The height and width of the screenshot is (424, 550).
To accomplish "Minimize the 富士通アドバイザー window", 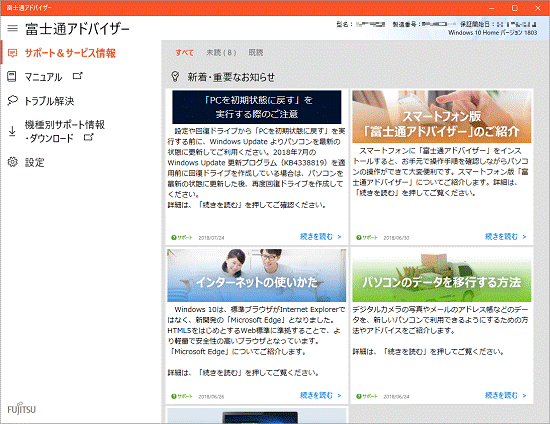I will (492, 8).
